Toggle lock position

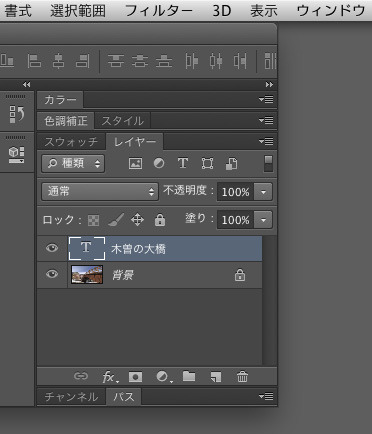137,220
